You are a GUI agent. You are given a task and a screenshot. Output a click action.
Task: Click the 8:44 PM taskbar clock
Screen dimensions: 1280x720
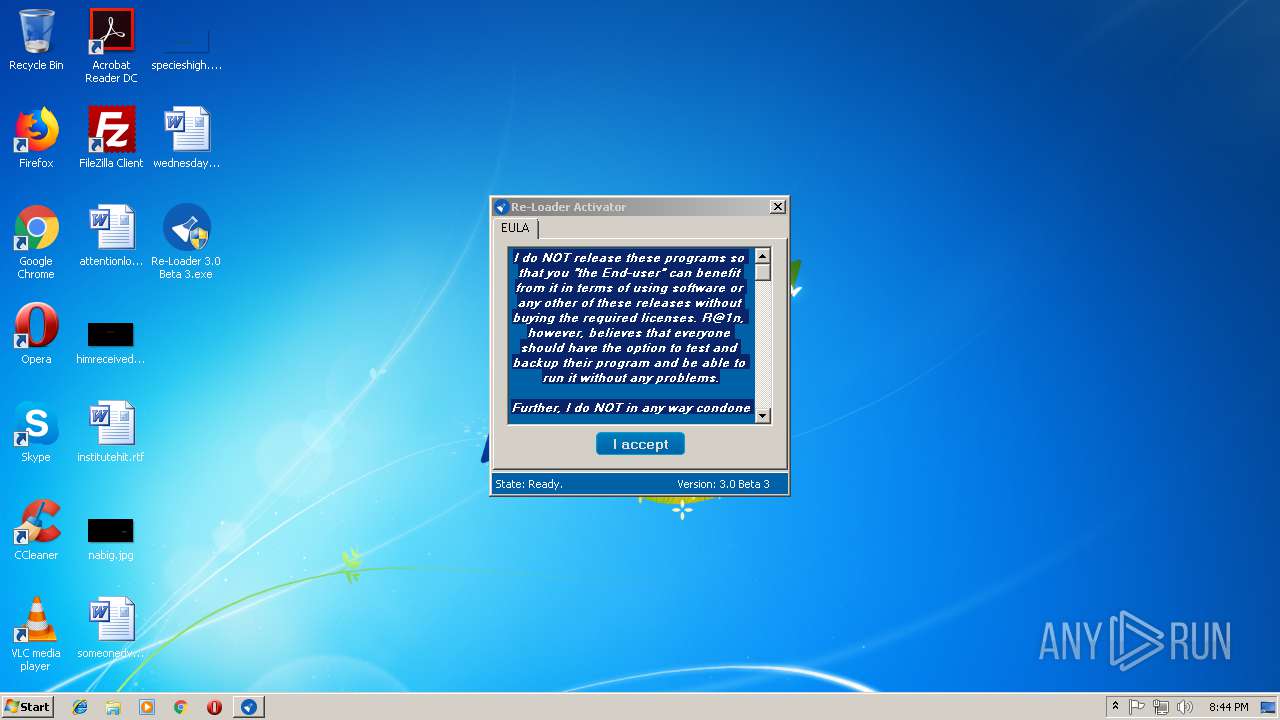[1228, 707]
